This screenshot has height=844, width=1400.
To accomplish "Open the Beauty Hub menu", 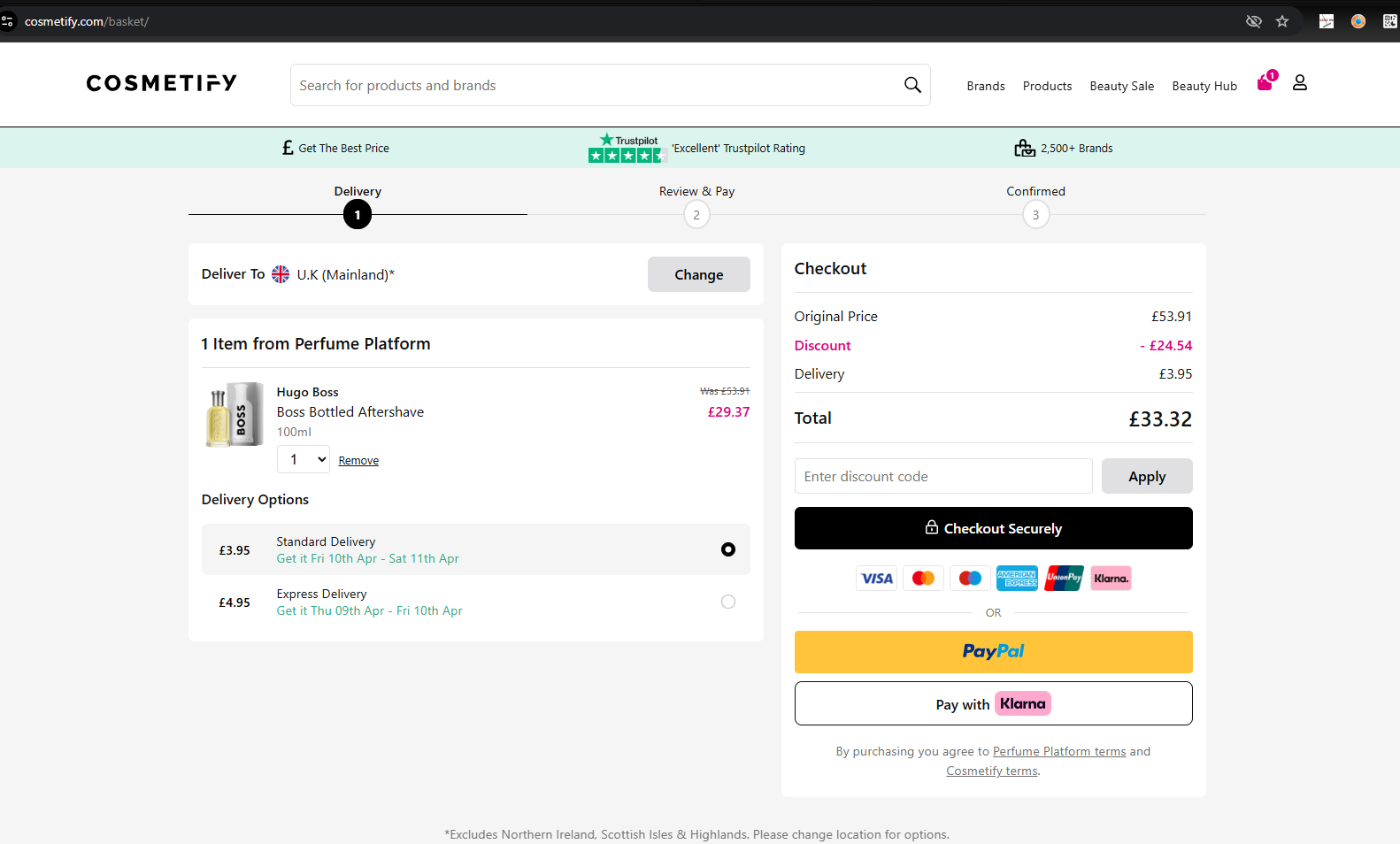I will click(1204, 86).
